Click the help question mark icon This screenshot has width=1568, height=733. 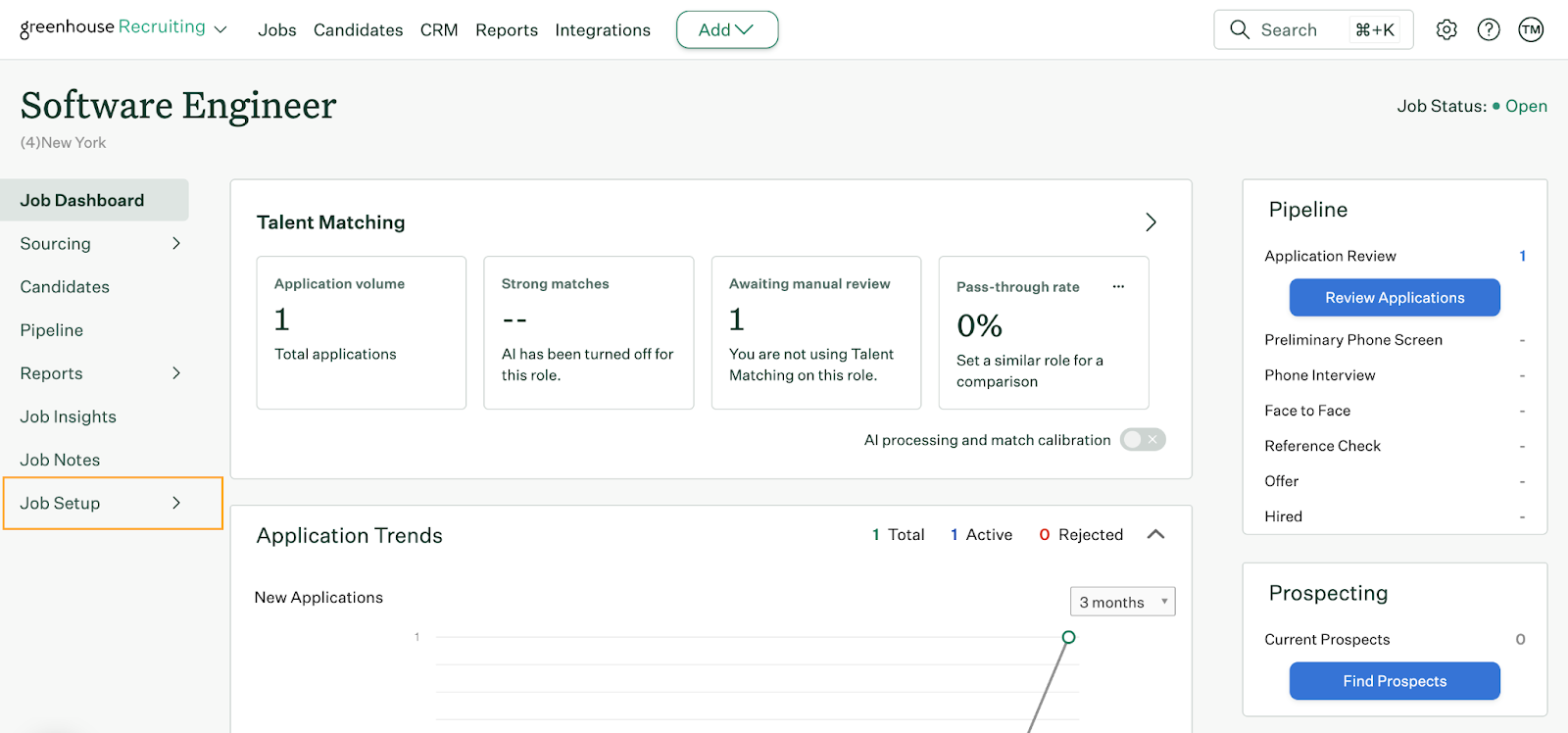click(x=1489, y=29)
